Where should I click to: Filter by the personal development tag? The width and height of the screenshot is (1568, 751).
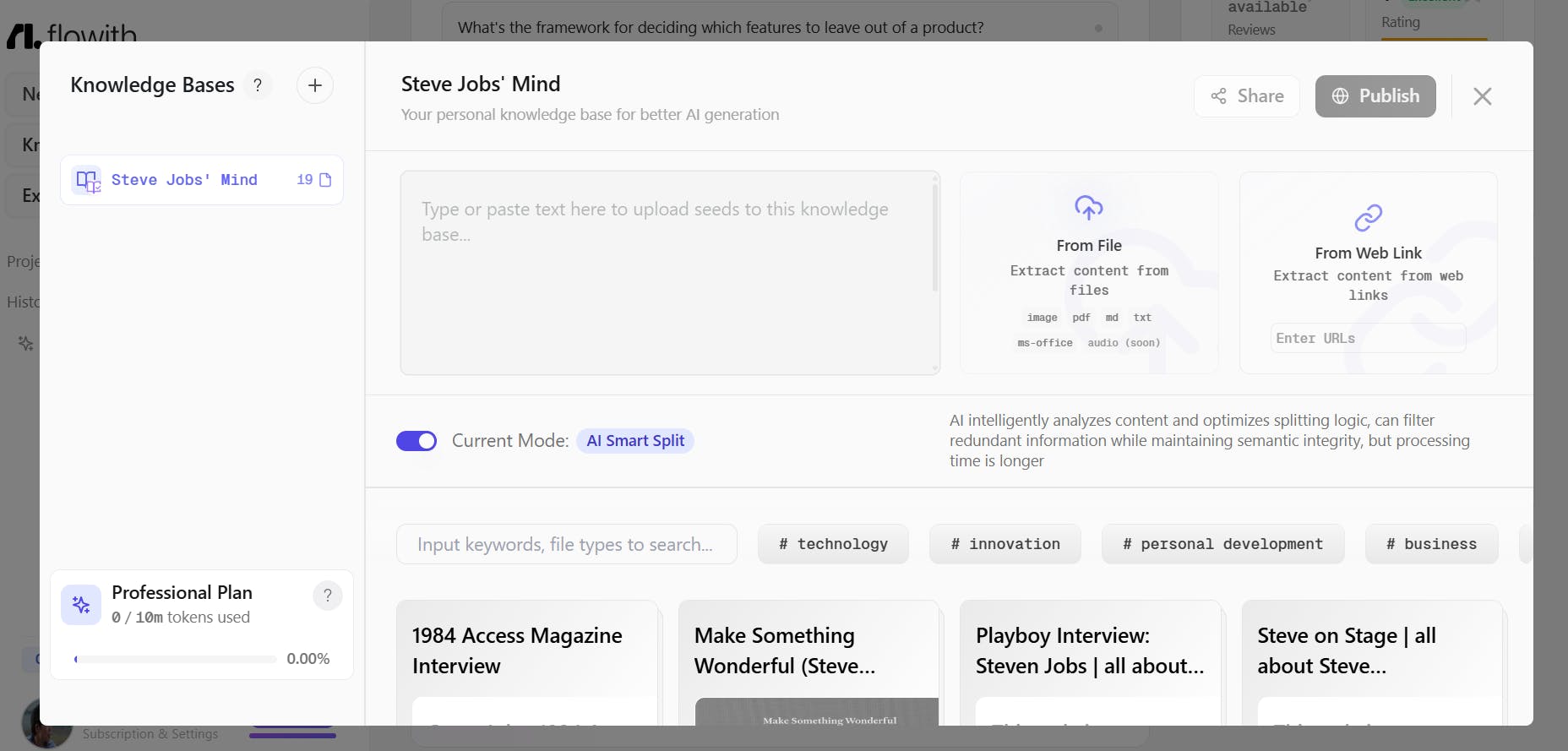point(1222,544)
